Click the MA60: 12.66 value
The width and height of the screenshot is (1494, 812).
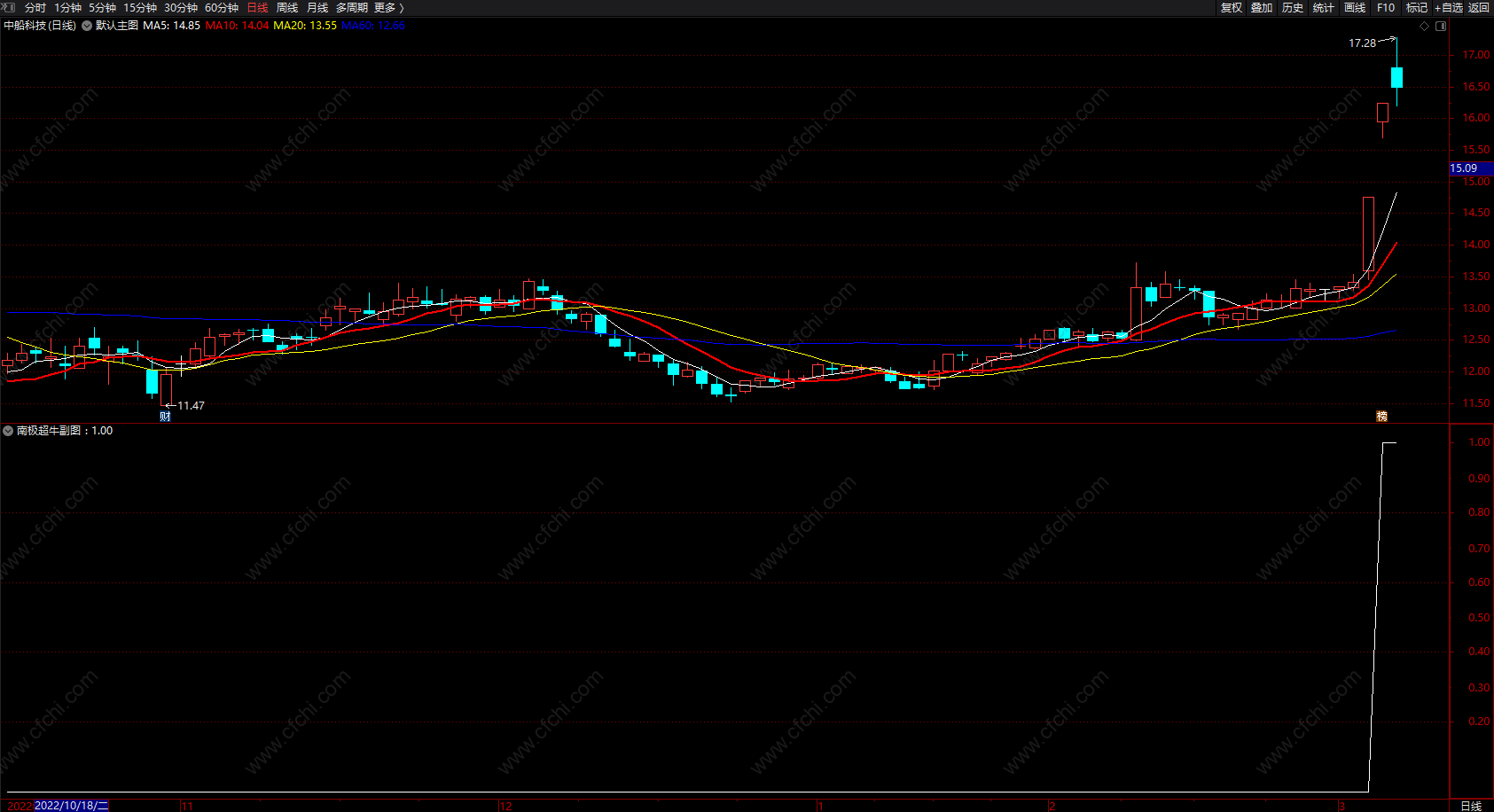tap(373, 26)
